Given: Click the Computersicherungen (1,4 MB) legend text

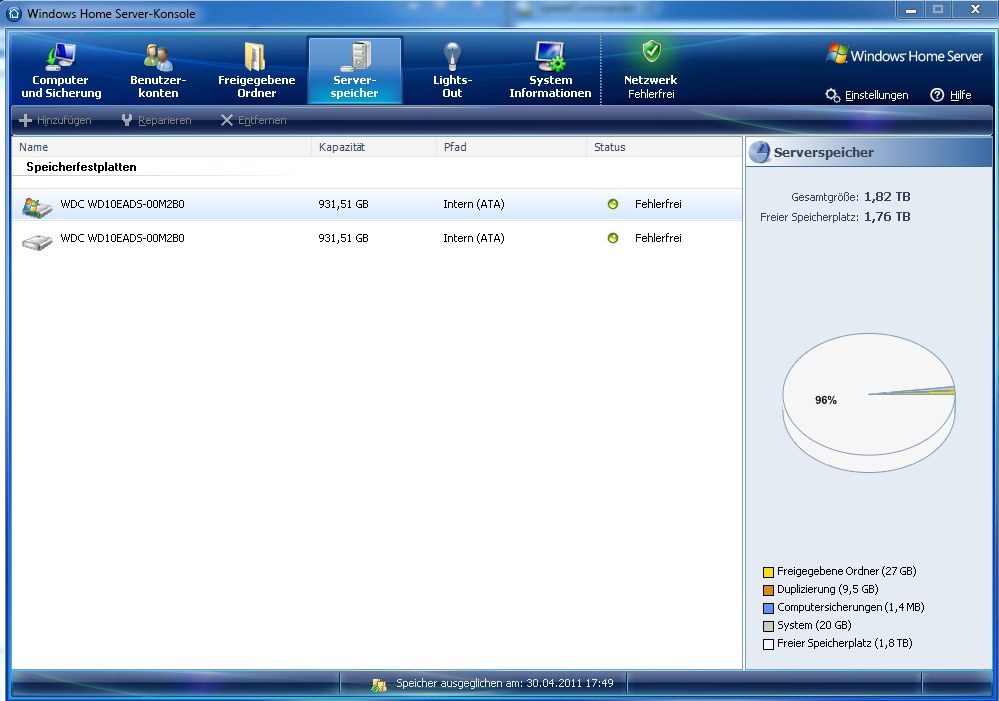Looking at the screenshot, I should click(851, 607).
